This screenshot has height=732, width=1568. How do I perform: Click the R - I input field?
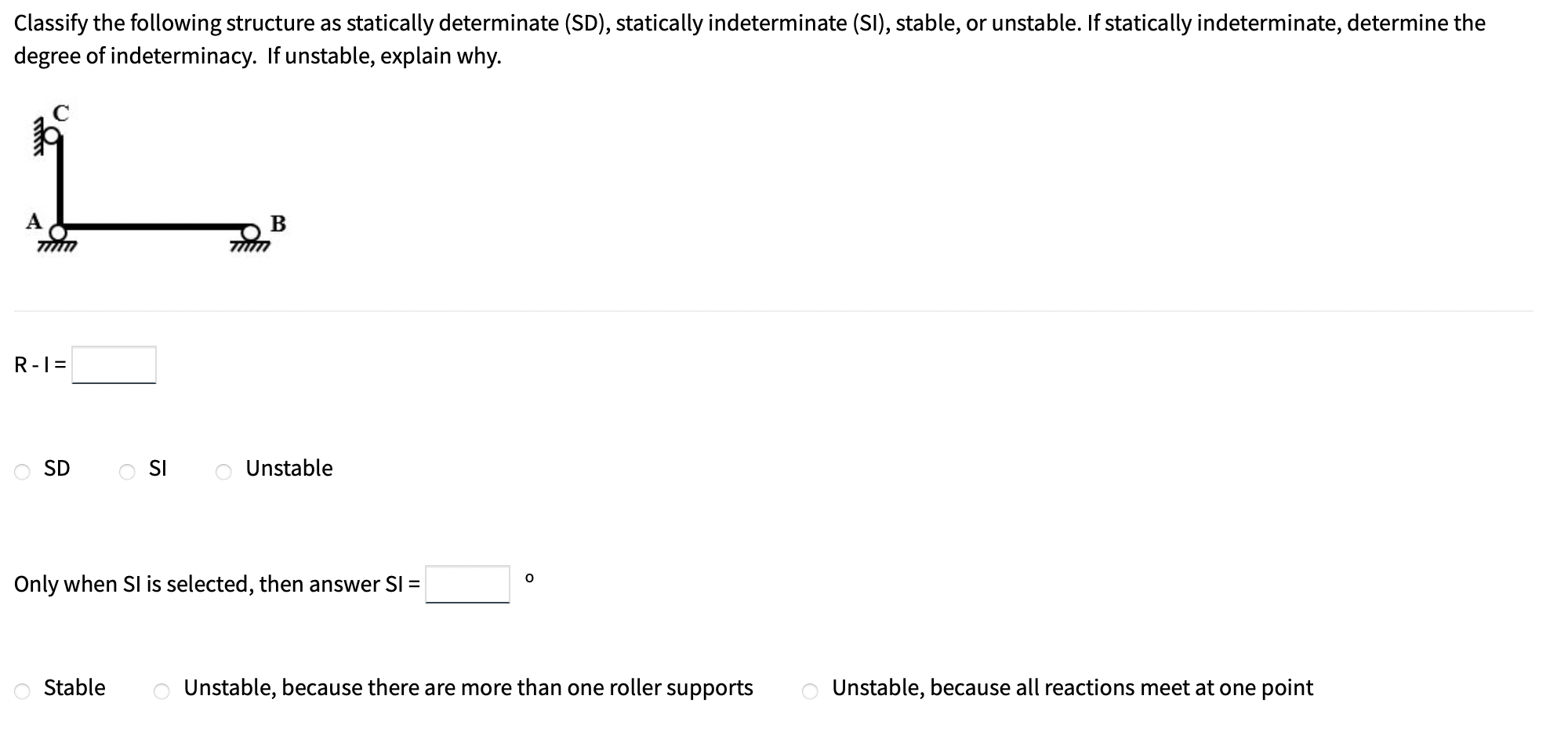pos(114,363)
